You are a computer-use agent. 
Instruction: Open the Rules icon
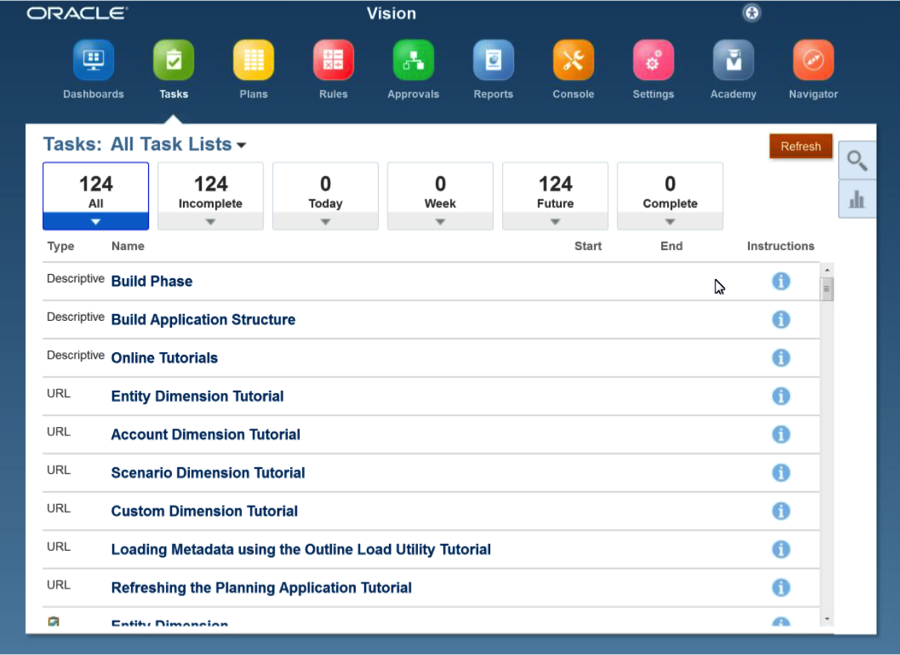click(333, 61)
